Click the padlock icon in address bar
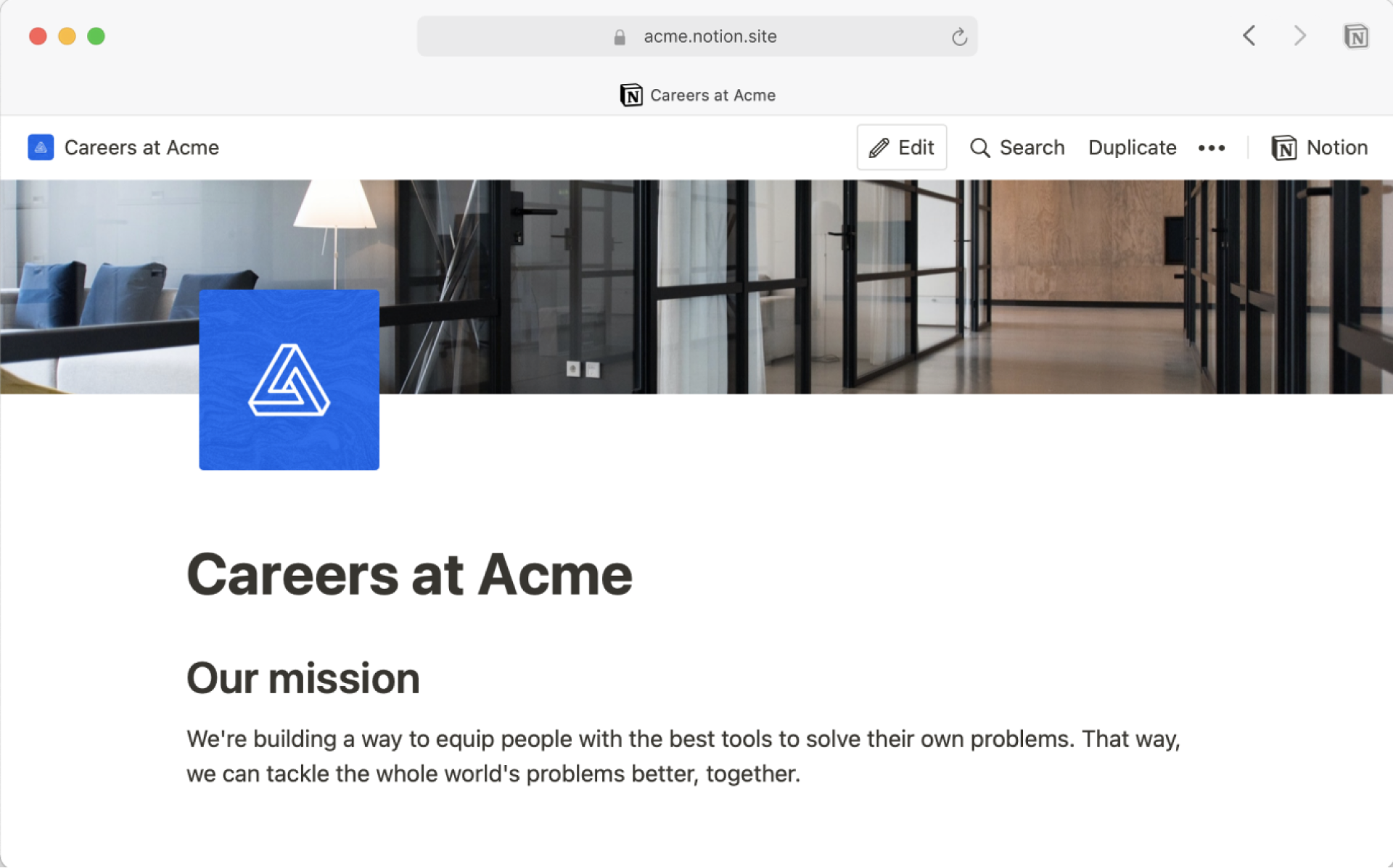Screen dimensions: 1393x868 [x=620, y=37]
